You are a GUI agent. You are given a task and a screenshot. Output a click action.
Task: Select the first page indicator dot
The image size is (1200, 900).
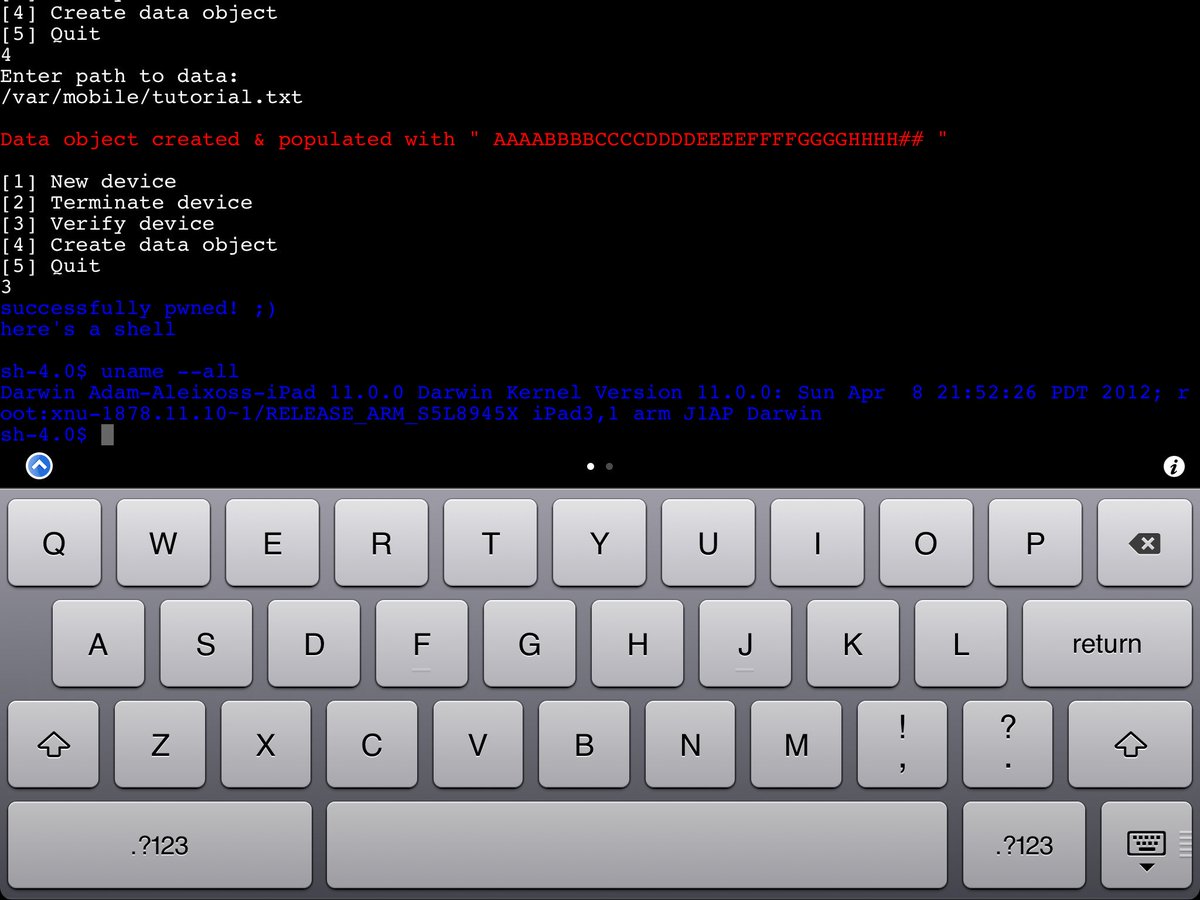(591, 466)
